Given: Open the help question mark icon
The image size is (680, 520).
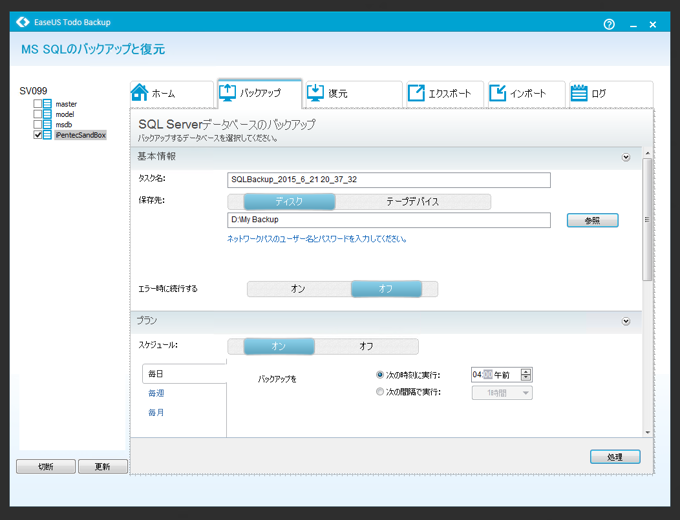Looking at the screenshot, I should (609, 24).
